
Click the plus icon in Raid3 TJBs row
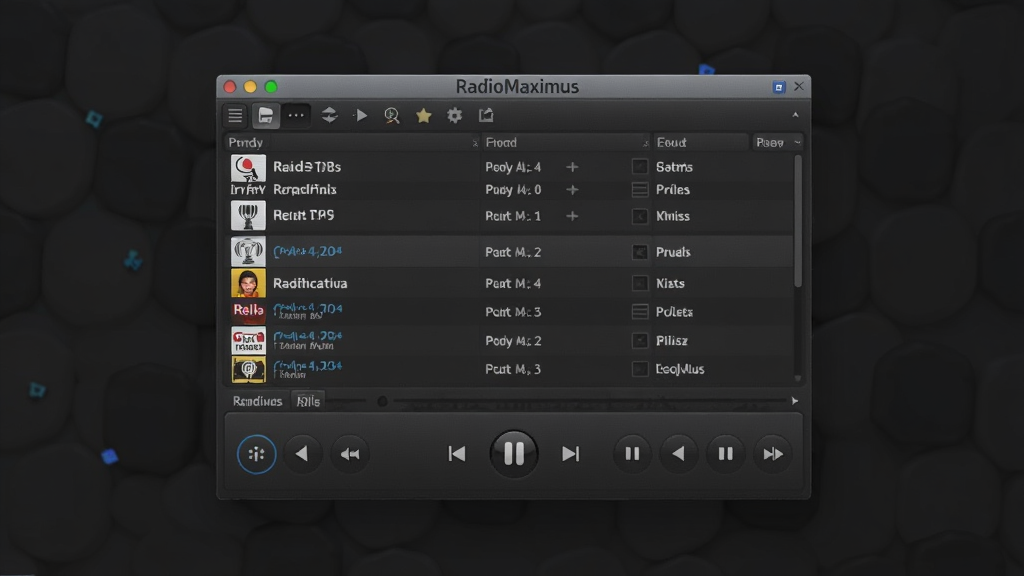(x=572, y=167)
